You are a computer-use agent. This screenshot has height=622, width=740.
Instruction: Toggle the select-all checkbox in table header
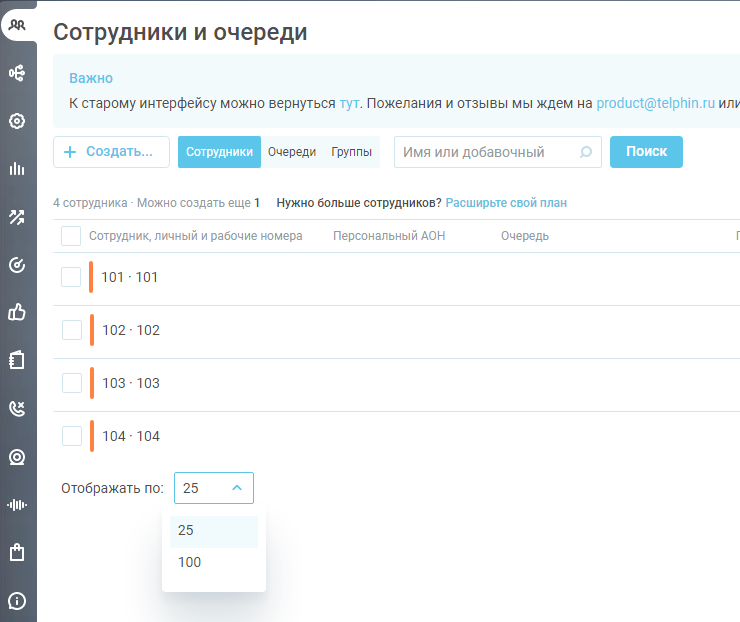click(71, 236)
